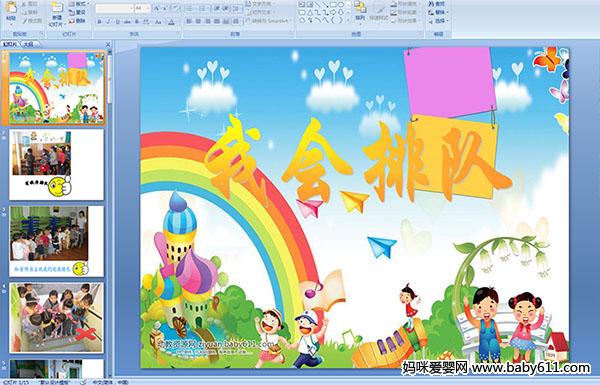Click the Shape Fill color option
The image size is (600, 385).
click(x=405, y=4)
